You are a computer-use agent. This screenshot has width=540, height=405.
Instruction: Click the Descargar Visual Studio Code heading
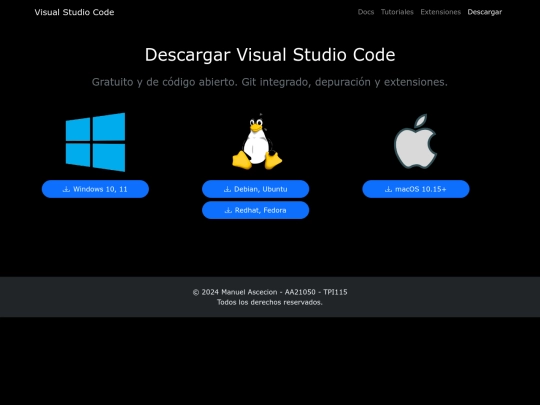(270, 55)
